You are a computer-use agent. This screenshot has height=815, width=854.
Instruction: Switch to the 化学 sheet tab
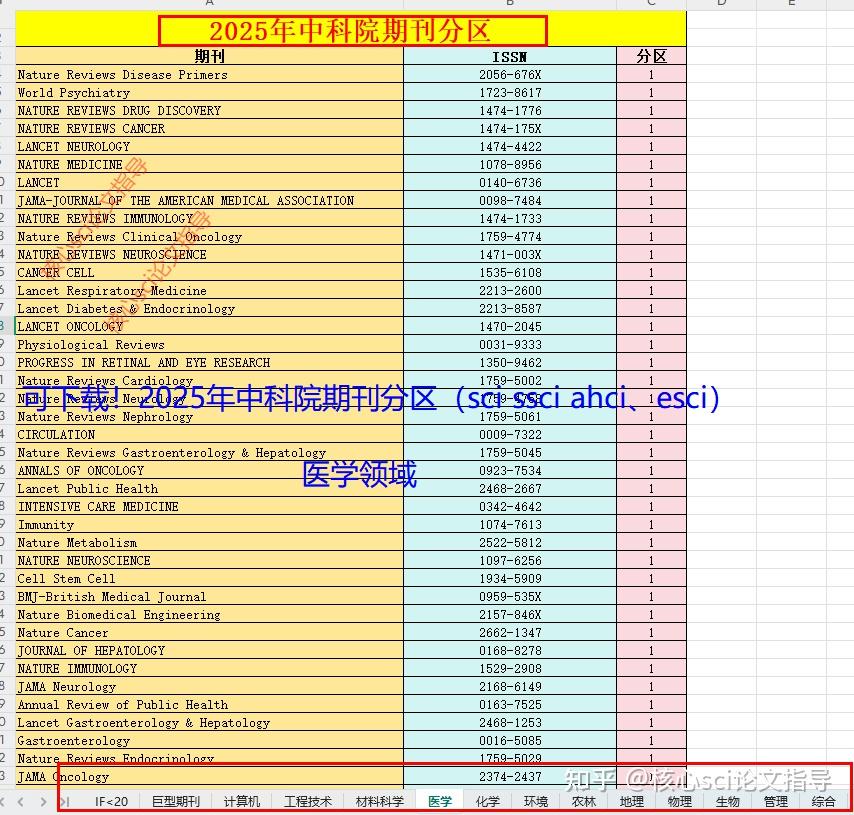(487, 801)
